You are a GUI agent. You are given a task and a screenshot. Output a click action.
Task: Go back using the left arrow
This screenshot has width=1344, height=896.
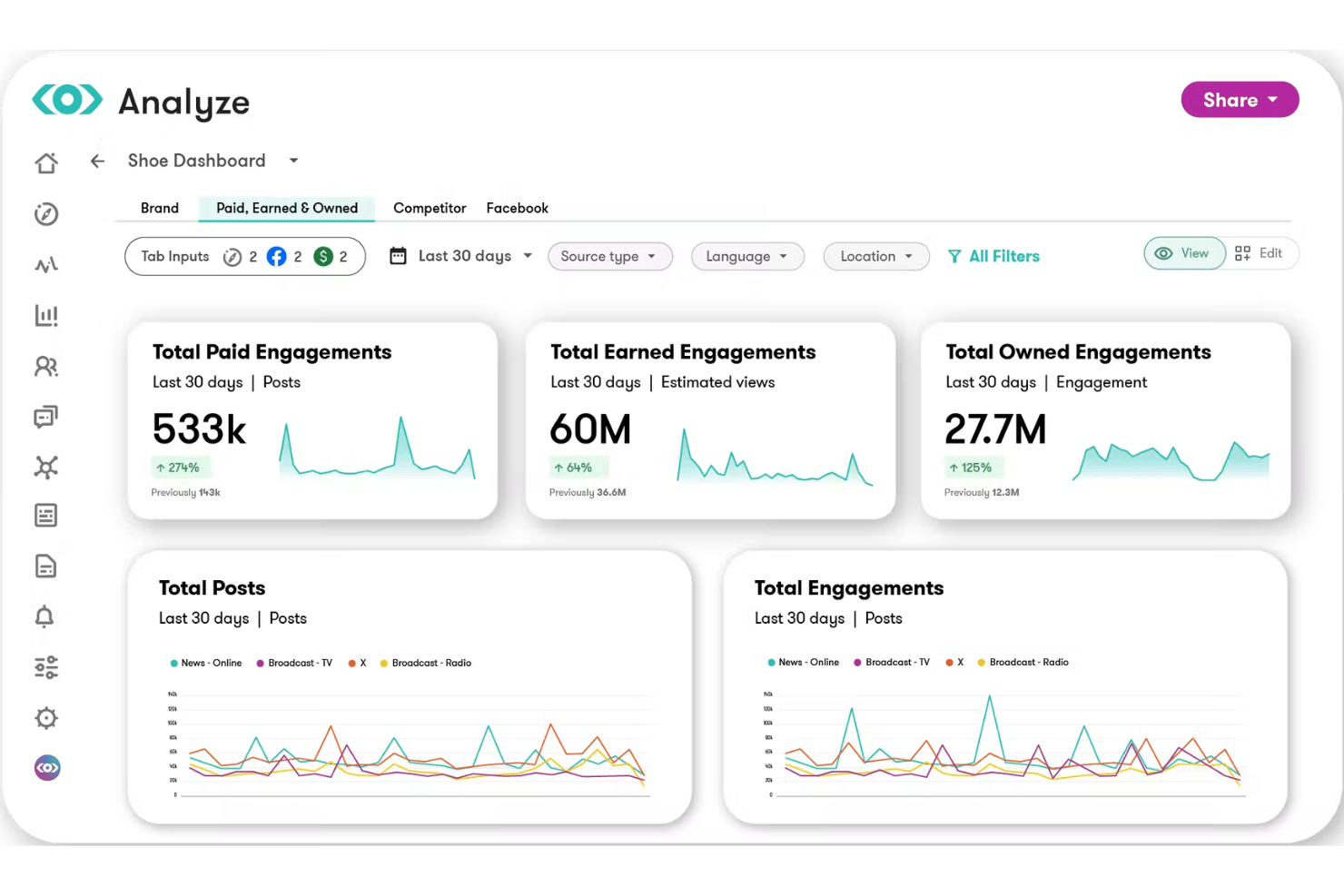[x=98, y=161]
